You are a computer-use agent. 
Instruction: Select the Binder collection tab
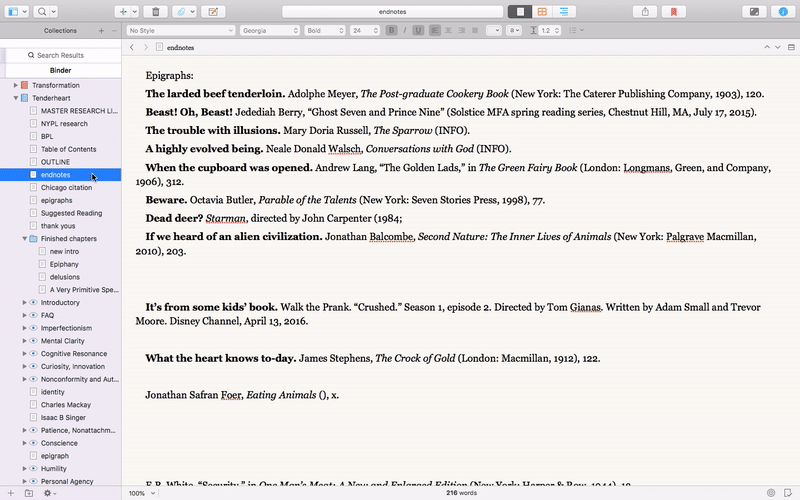(61, 70)
